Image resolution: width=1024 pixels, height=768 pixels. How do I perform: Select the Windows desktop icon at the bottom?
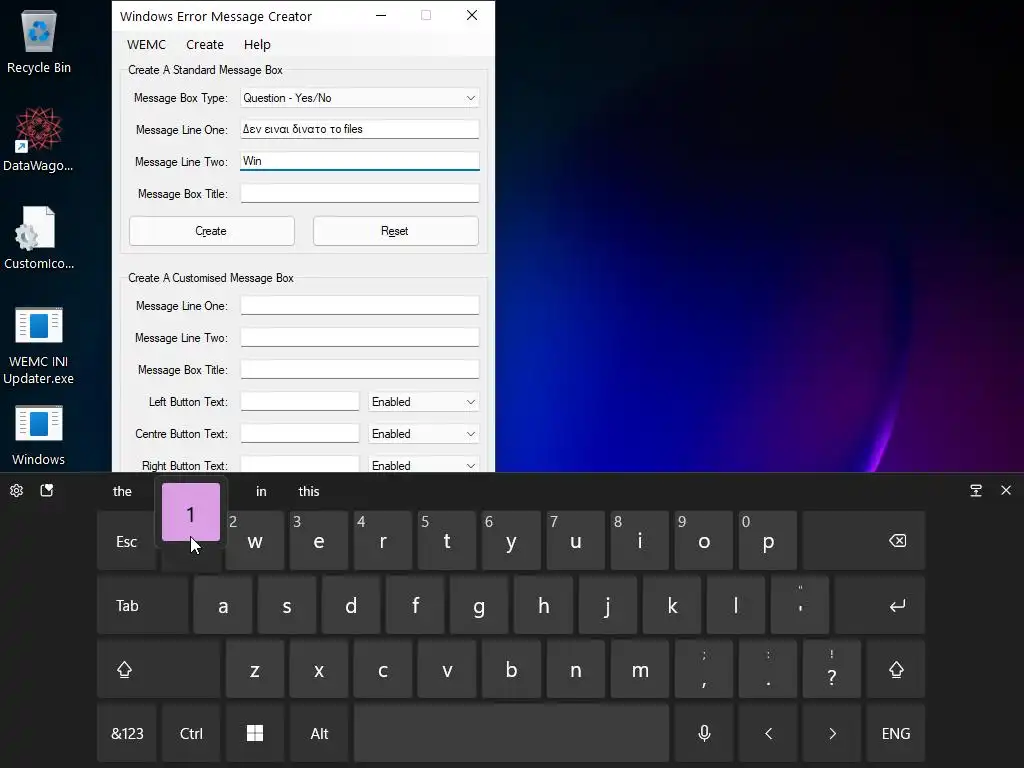(39, 435)
